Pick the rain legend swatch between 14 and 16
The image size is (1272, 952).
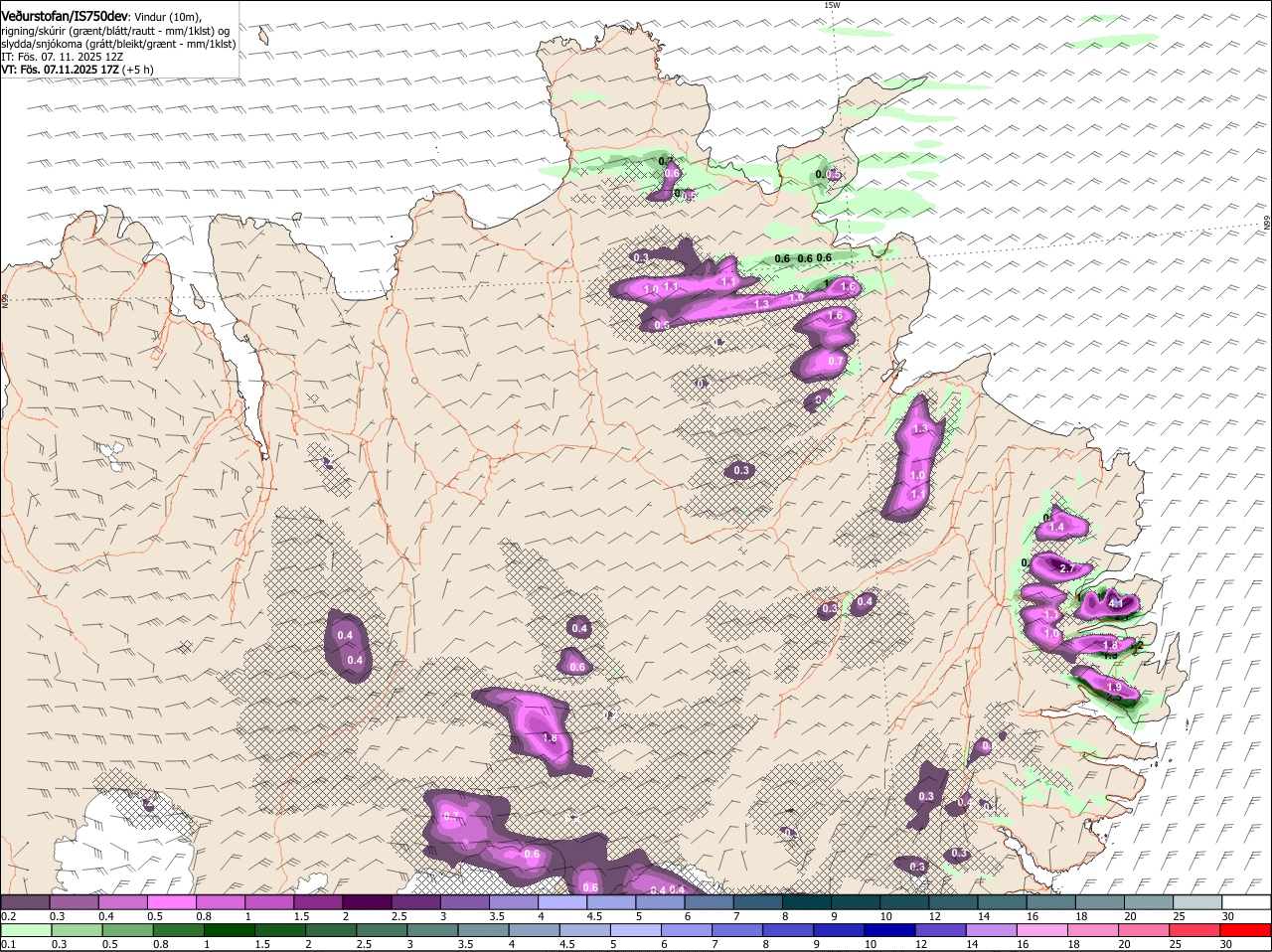click(x=992, y=931)
